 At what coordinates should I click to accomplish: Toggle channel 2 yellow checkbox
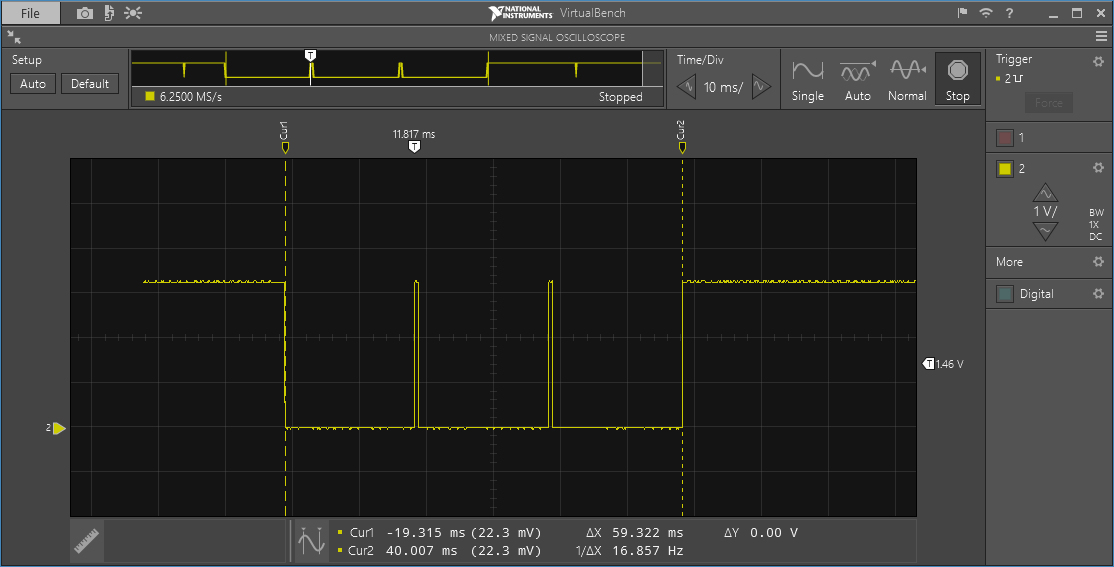tap(1005, 169)
